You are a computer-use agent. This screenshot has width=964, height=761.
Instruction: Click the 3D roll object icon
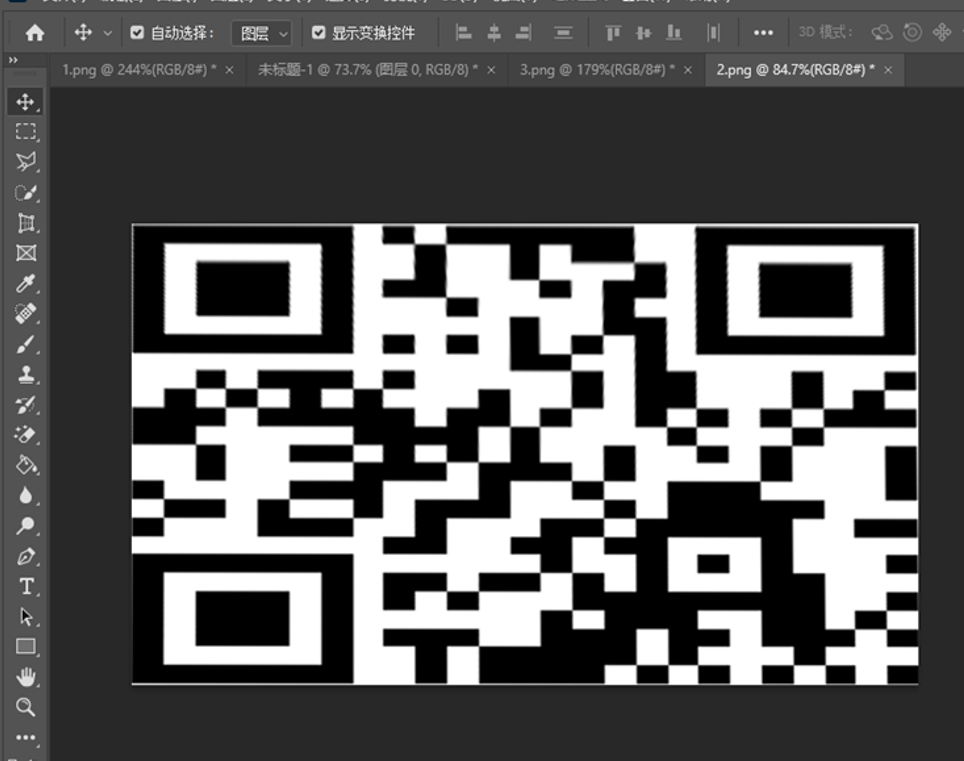coord(912,33)
